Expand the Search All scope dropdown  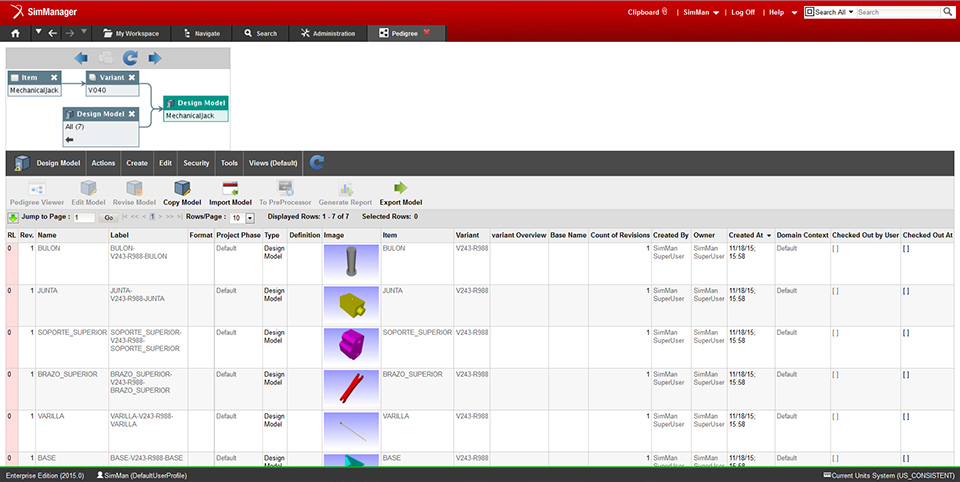[x=852, y=12]
